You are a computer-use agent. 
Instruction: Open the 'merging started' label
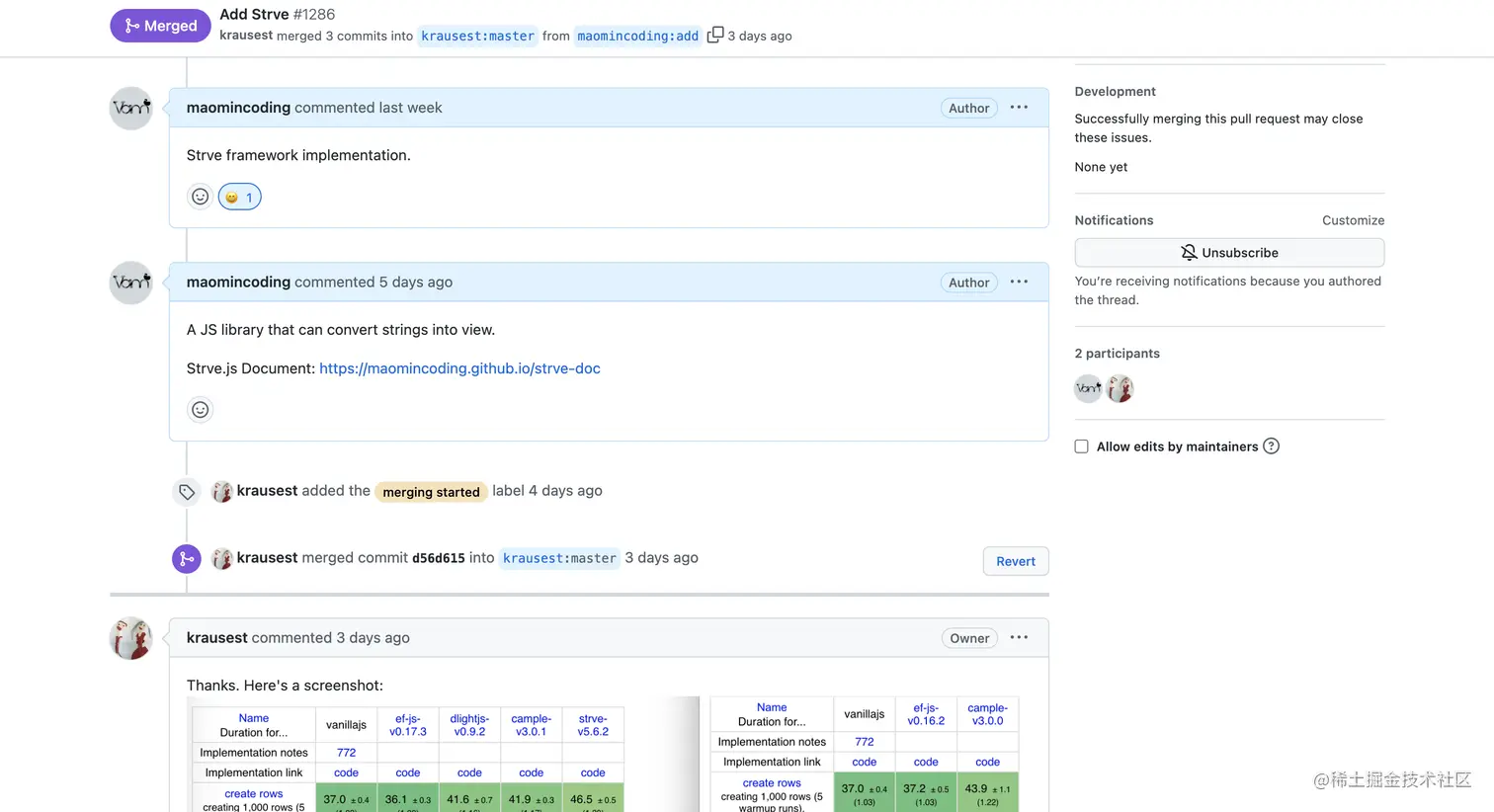(431, 492)
